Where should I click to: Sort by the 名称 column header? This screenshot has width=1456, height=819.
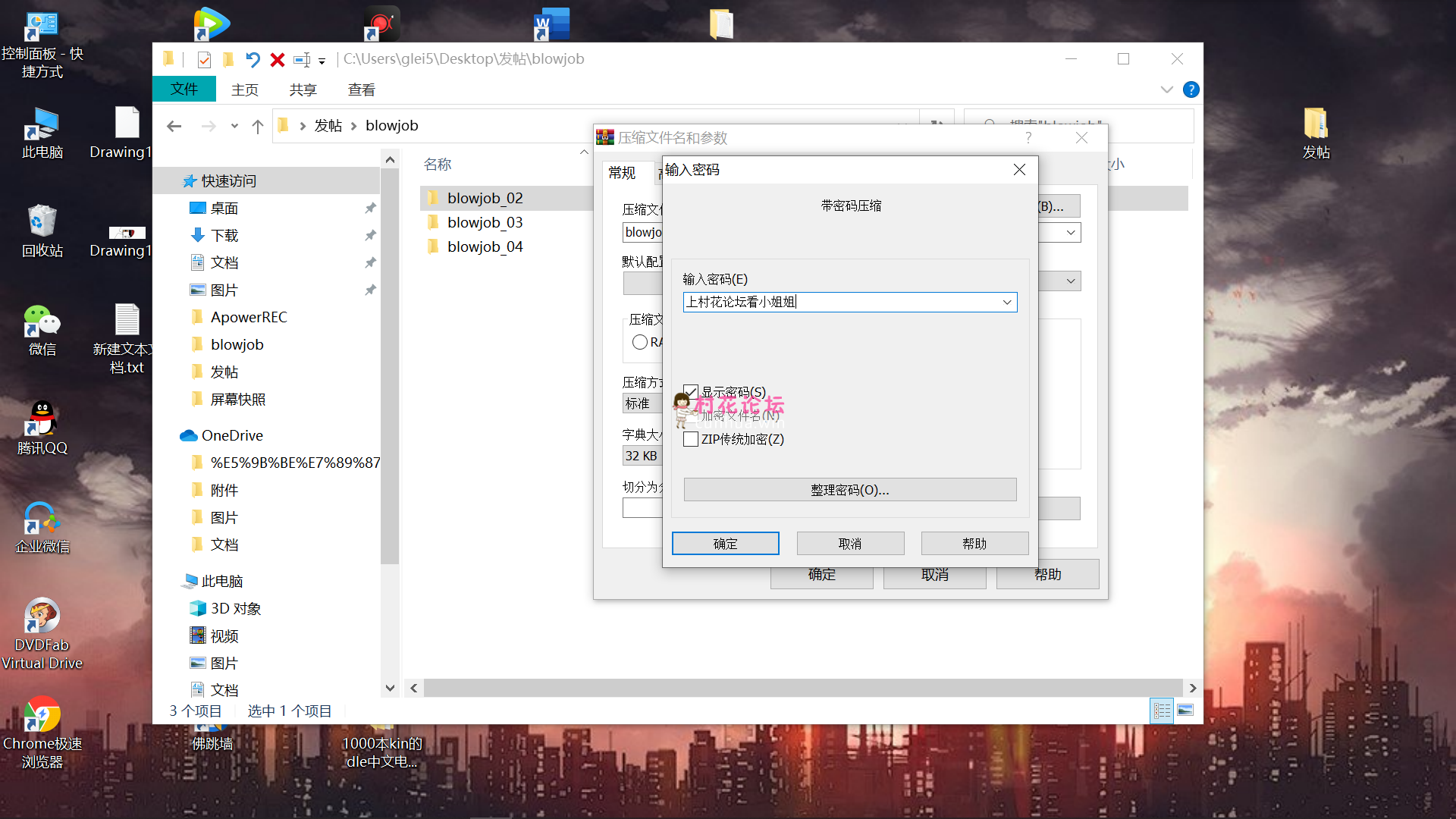[438, 165]
